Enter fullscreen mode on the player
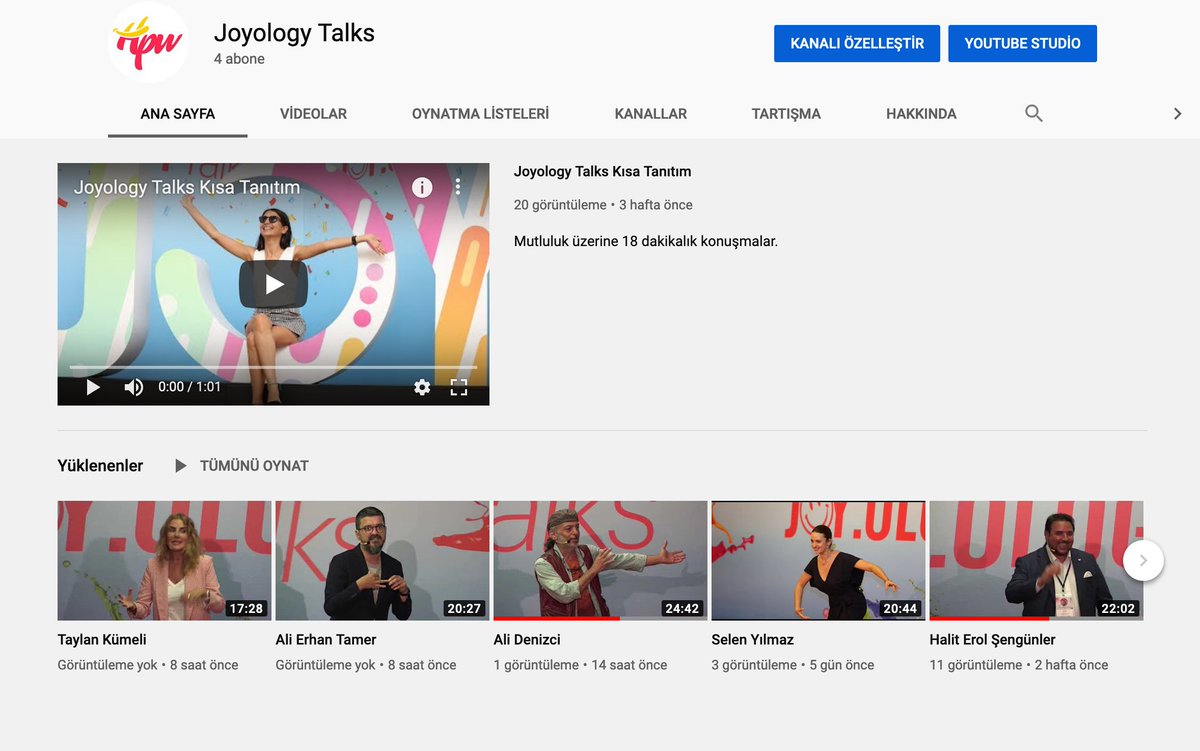This screenshot has height=751, width=1200. click(x=459, y=387)
